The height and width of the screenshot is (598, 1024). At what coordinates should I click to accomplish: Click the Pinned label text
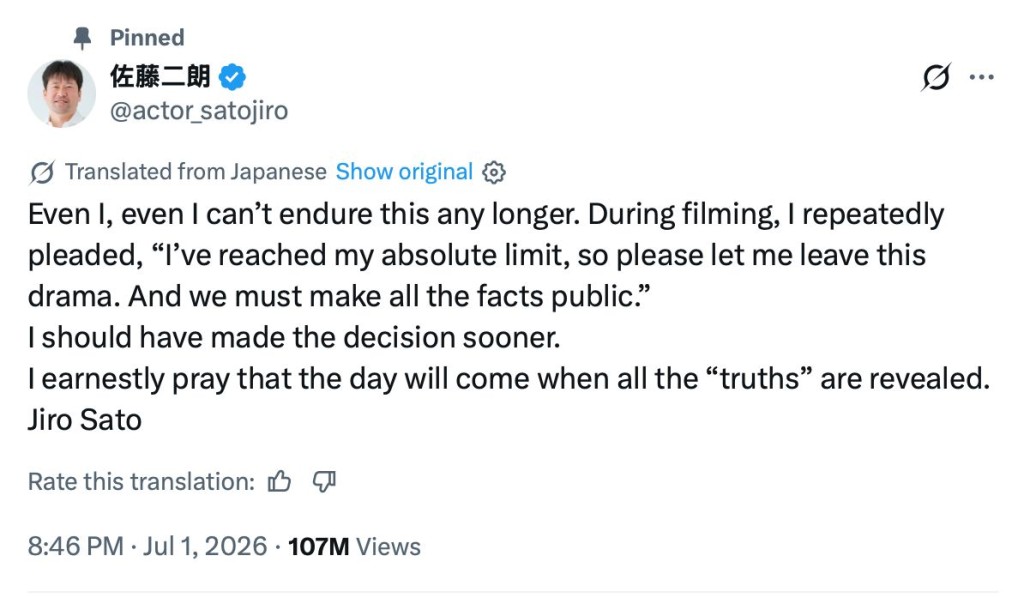point(147,38)
